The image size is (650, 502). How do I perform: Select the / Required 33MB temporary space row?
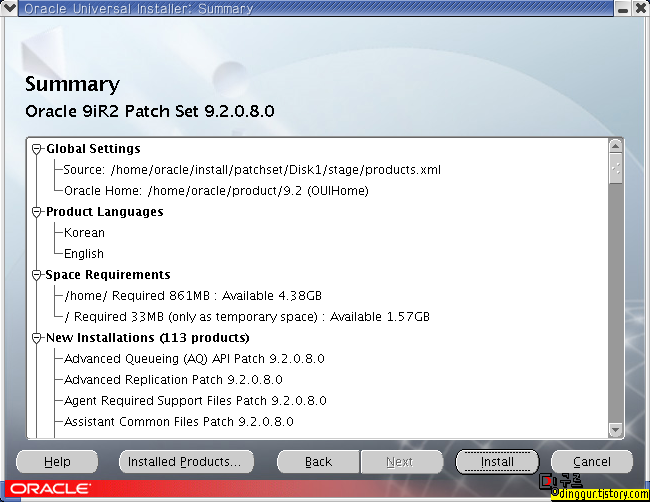coord(247,317)
